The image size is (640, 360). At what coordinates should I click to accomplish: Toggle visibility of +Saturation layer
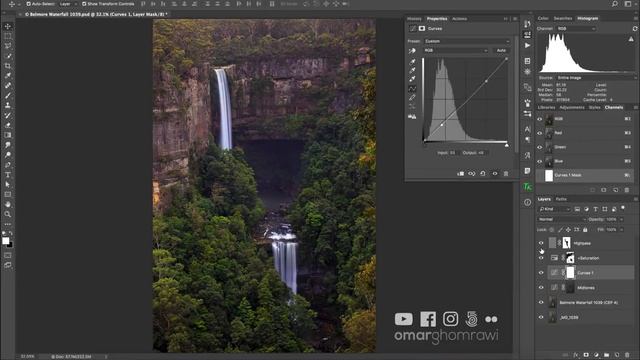(x=541, y=258)
